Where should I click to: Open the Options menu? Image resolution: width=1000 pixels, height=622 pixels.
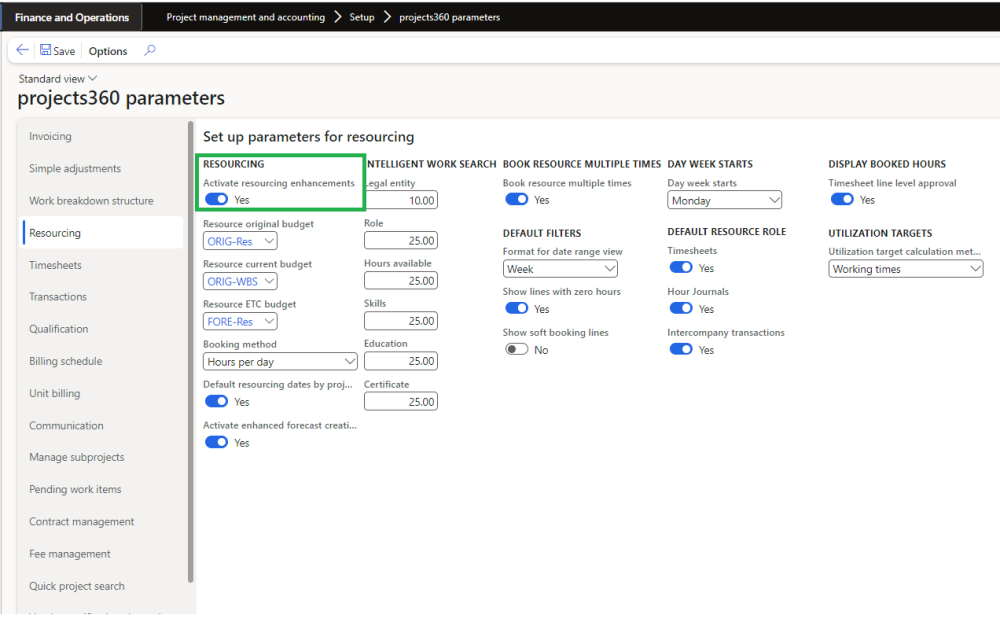108,51
